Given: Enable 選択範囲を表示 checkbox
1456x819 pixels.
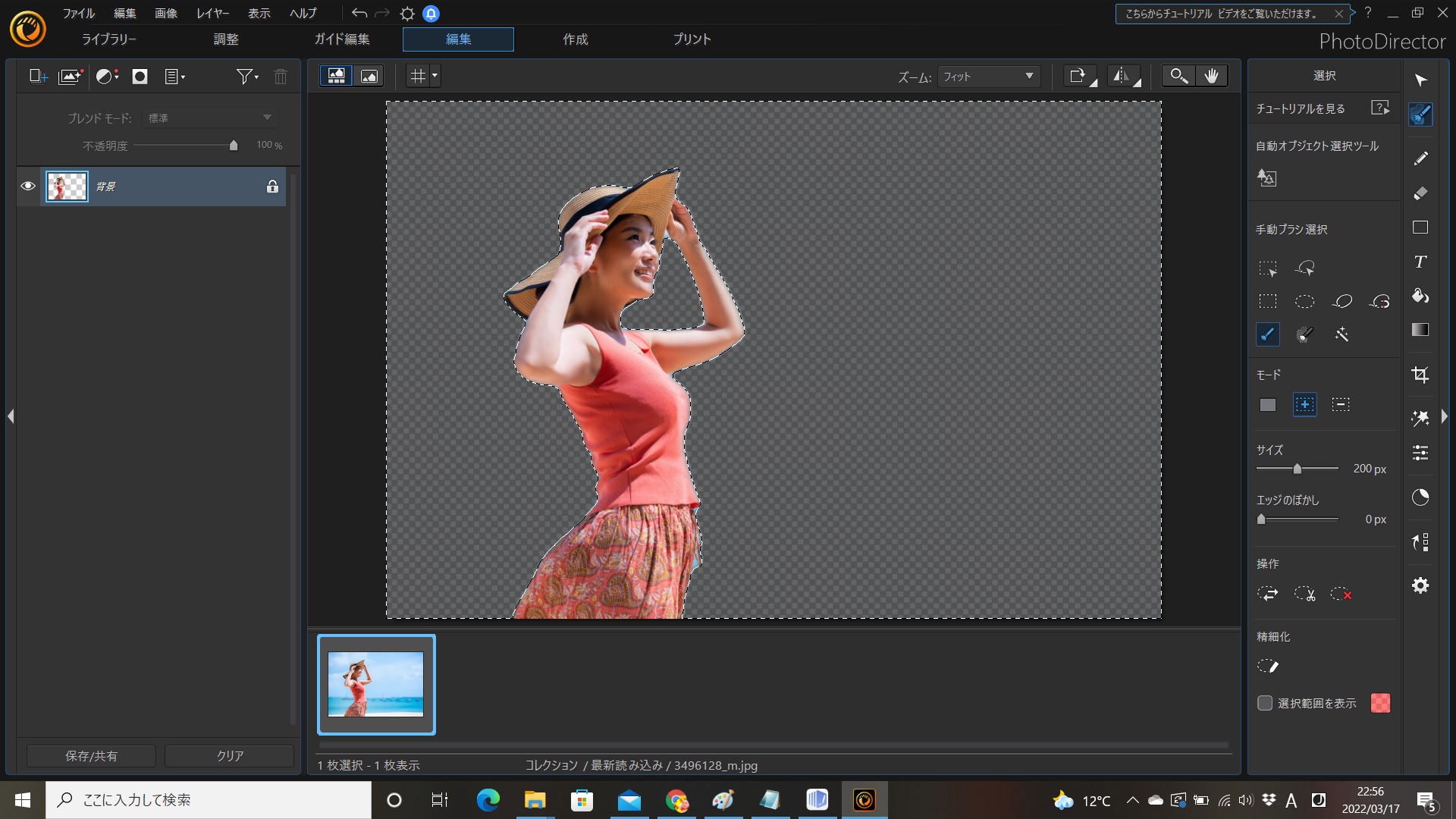Looking at the screenshot, I should tap(1265, 703).
